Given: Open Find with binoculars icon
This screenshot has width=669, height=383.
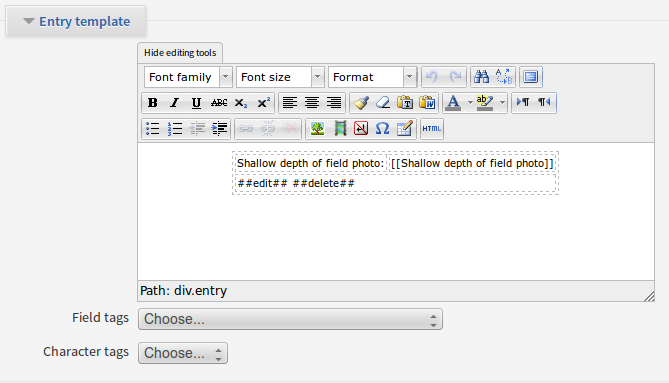Looking at the screenshot, I should tap(482, 77).
